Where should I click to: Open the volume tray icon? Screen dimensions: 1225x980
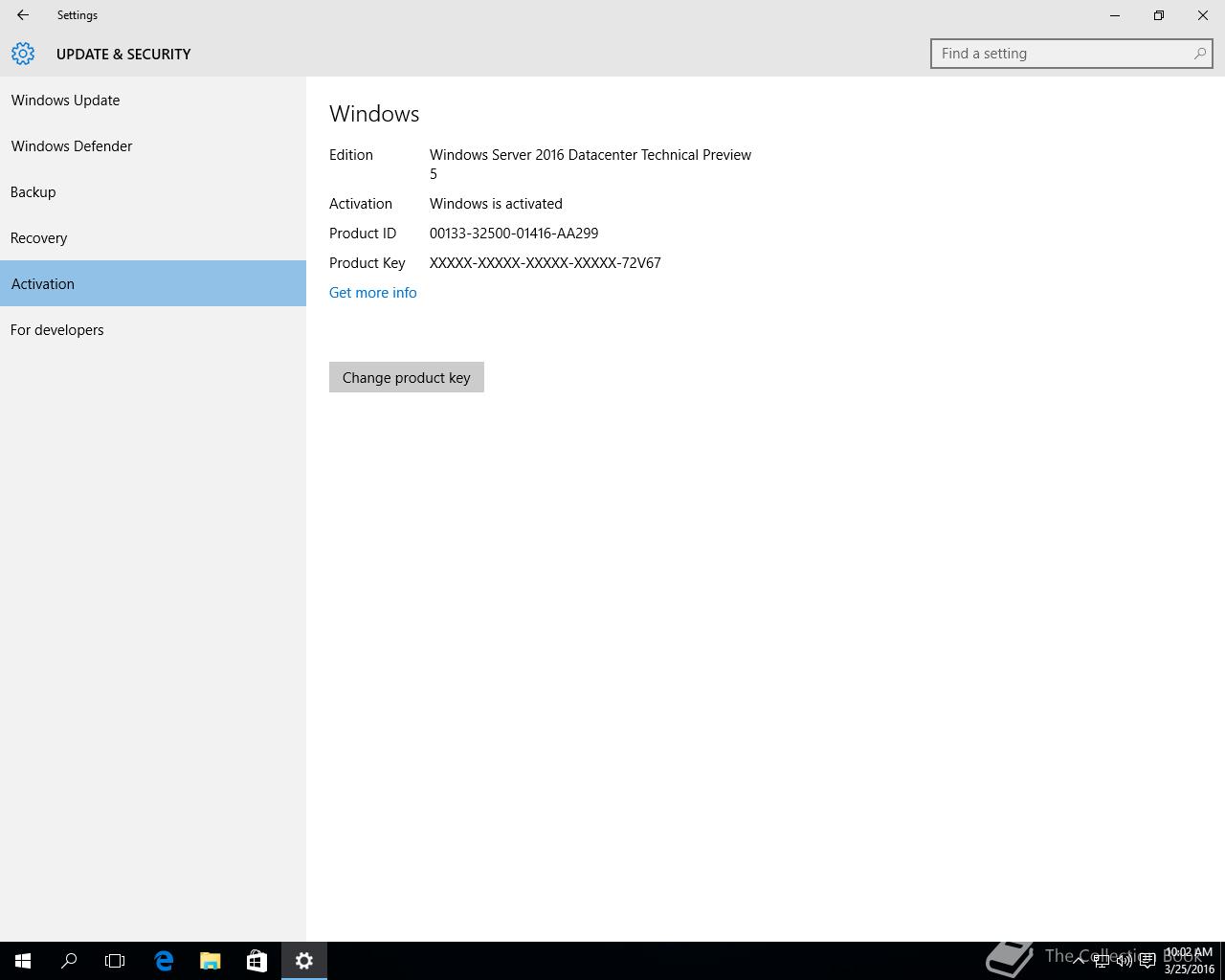pos(1125,961)
